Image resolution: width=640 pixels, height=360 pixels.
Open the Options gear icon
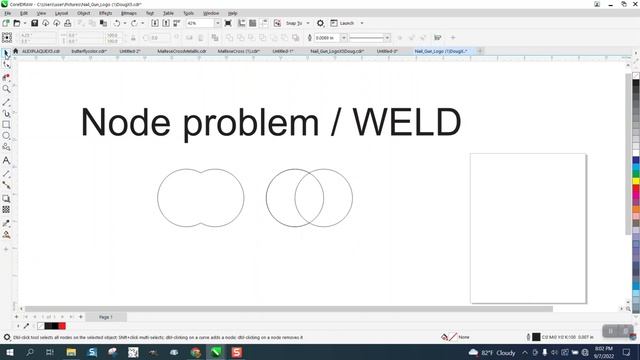tap(320, 23)
